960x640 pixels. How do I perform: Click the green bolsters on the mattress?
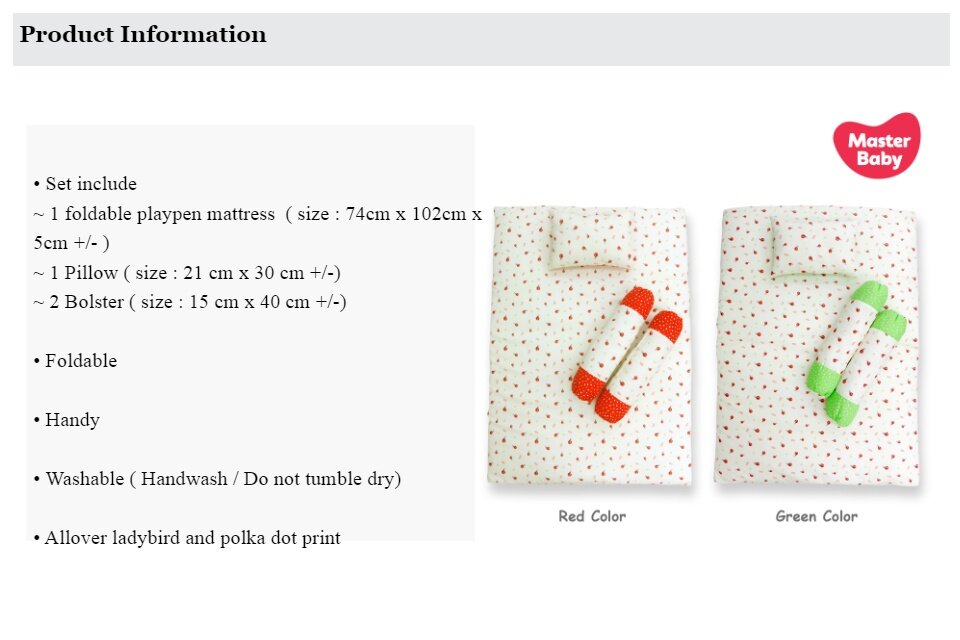(857, 352)
